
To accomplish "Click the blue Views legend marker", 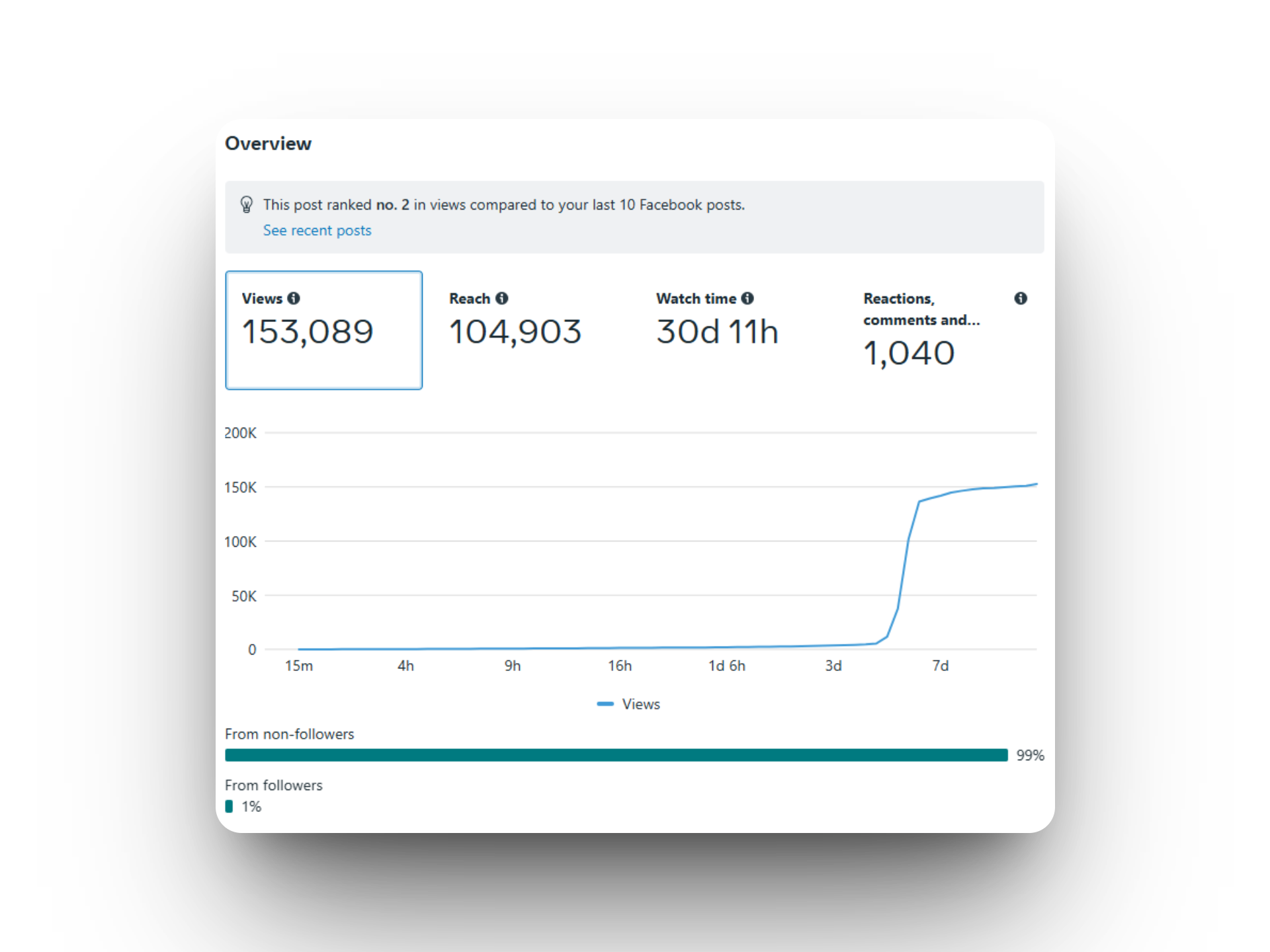I will (x=605, y=704).
